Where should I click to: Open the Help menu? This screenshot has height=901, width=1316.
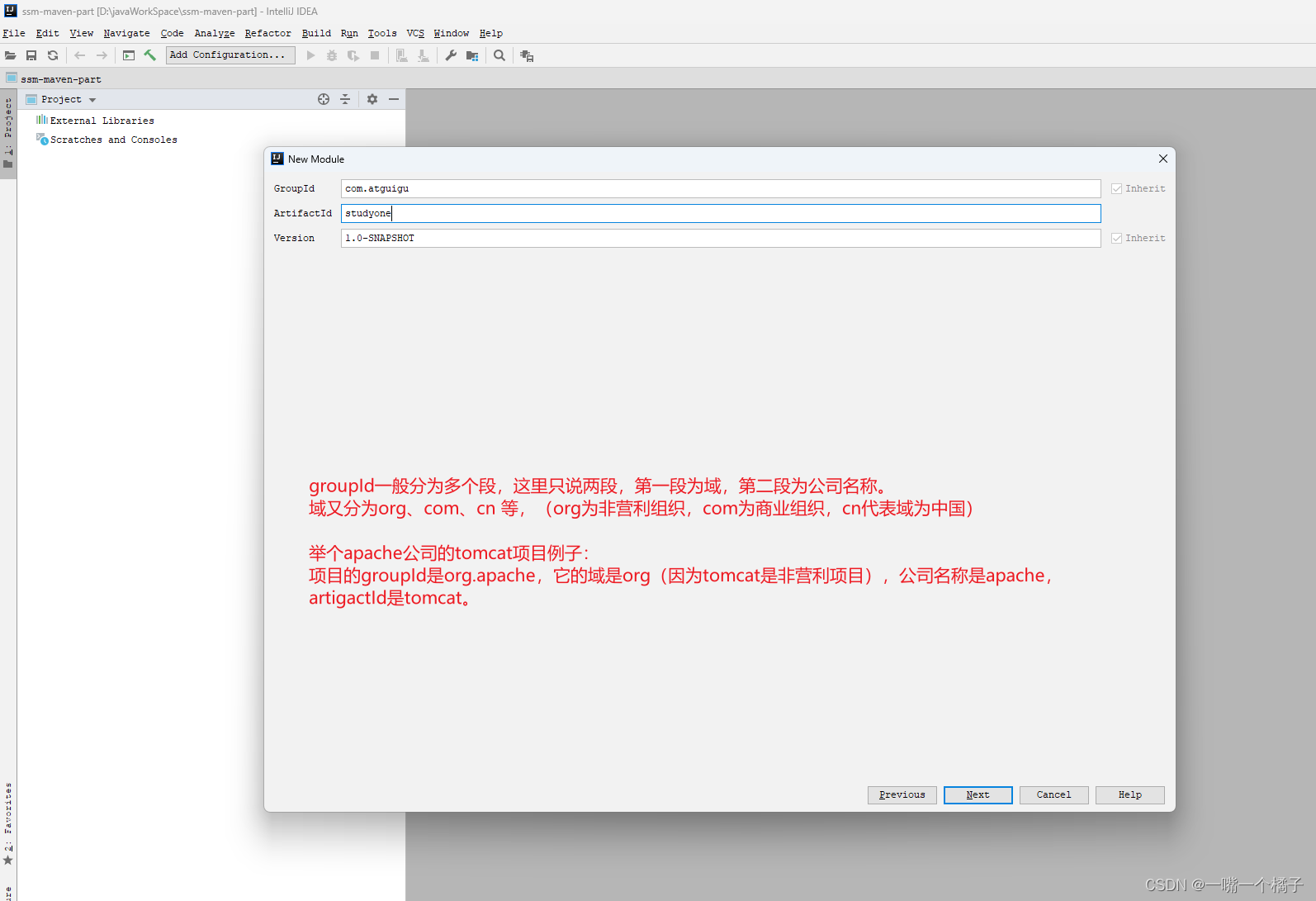point(490,33)
